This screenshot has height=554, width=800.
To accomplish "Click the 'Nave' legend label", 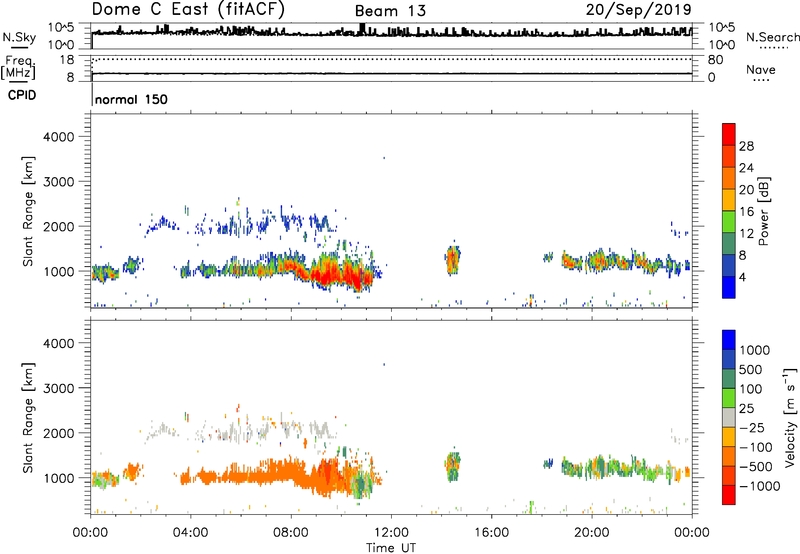I will [x=761, y=69].
